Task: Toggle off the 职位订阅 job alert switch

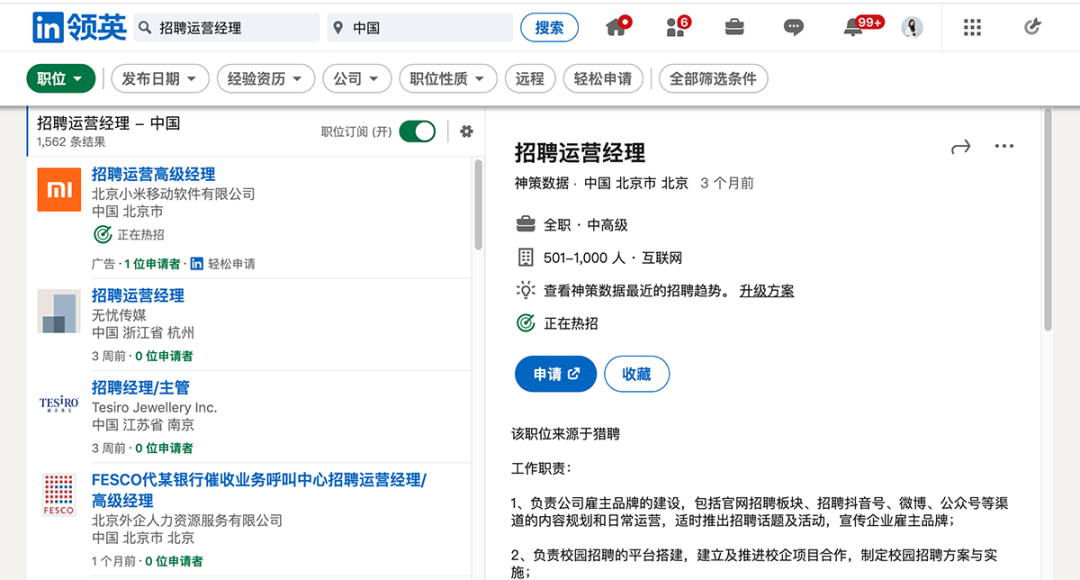Action: pyautogui.click(x=417, y=131)
